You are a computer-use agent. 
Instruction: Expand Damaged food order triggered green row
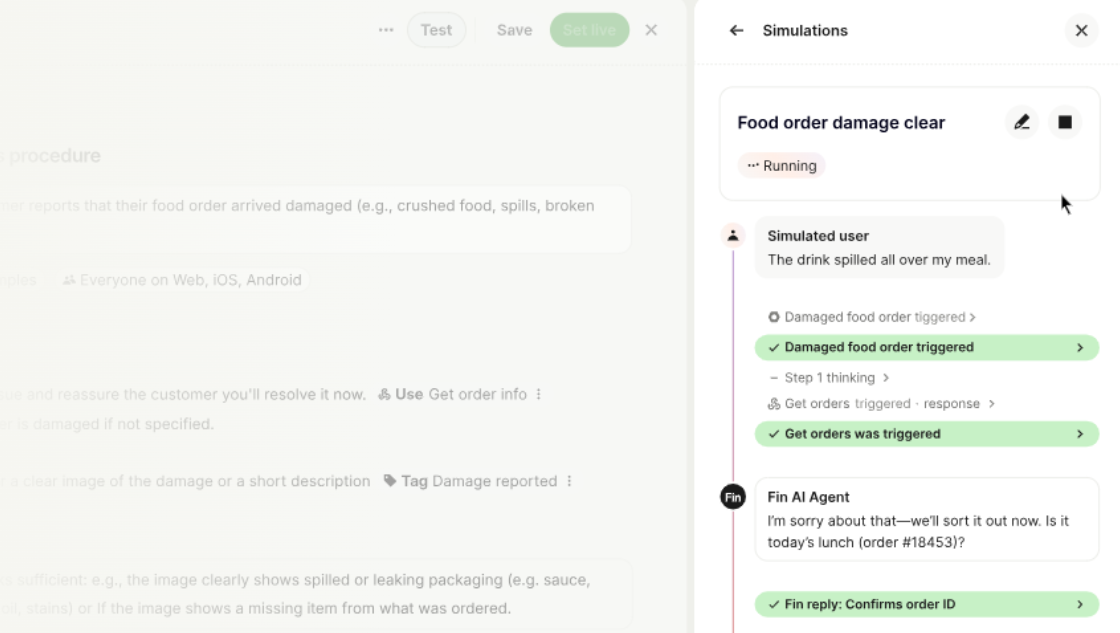coord(926,347)
